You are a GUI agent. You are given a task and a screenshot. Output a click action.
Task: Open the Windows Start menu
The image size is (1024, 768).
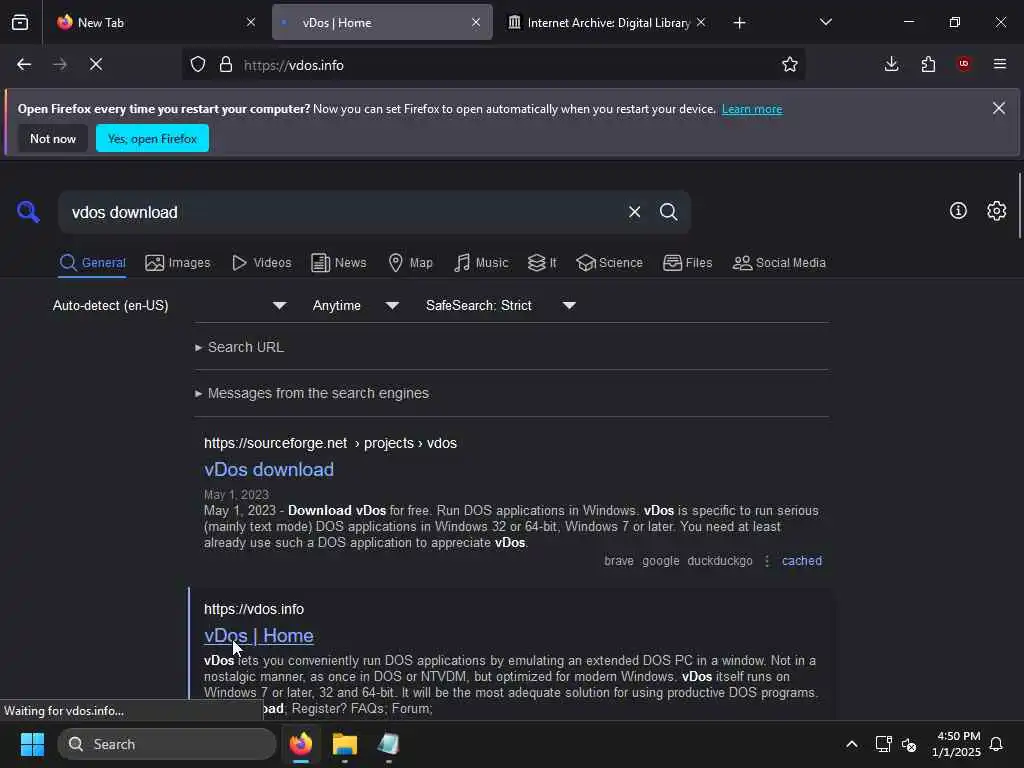click(x=32, y=744)
